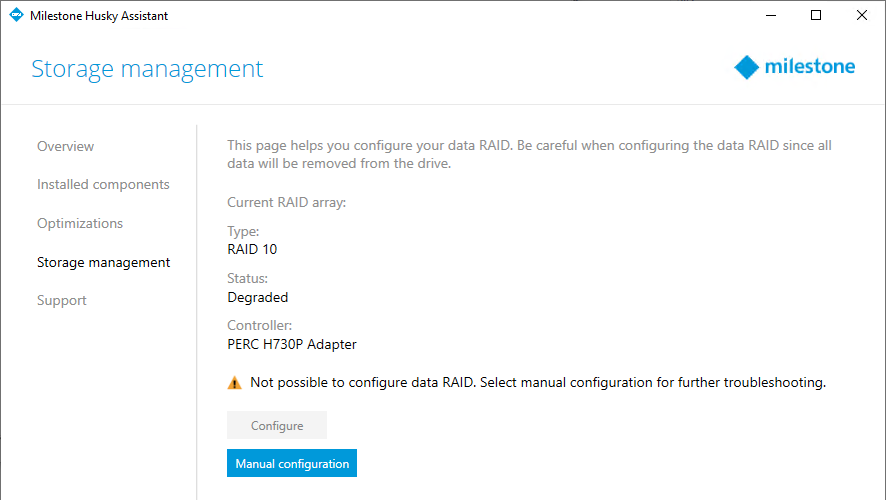The width and height of the screenshot is (886, 500).
Task: Click the yellow warning triangle icon
Action: click(x=235, y=382)
